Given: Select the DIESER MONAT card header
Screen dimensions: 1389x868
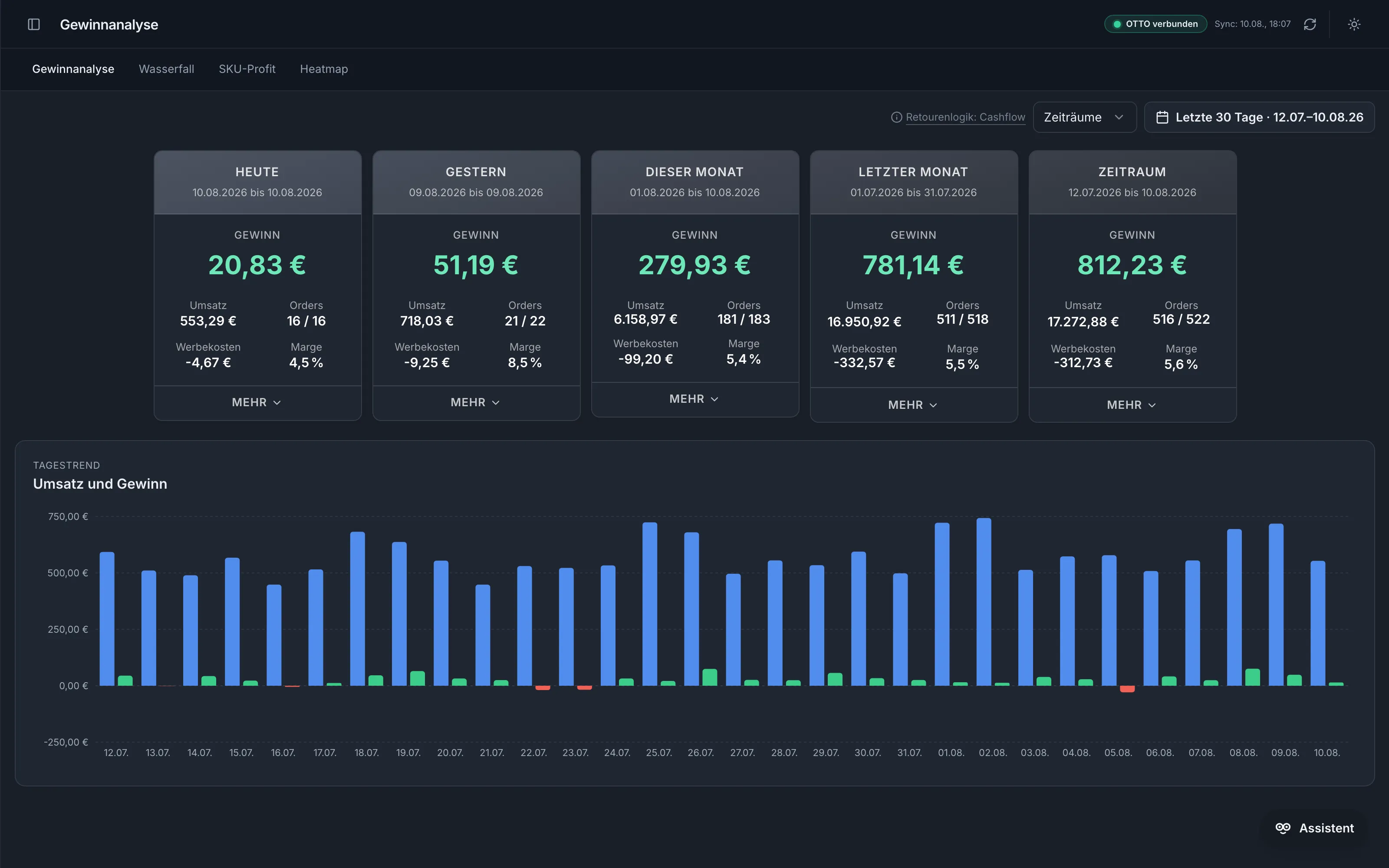Looking at the screenshot, I should click(694, 183).
